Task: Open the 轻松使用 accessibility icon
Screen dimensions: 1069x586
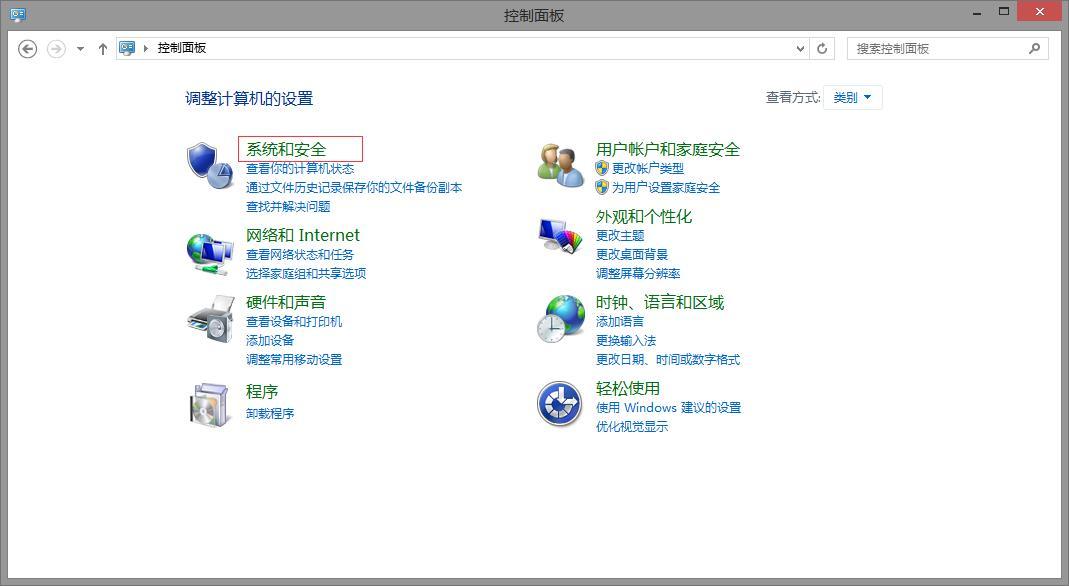Action: click(x=559, y=404)
